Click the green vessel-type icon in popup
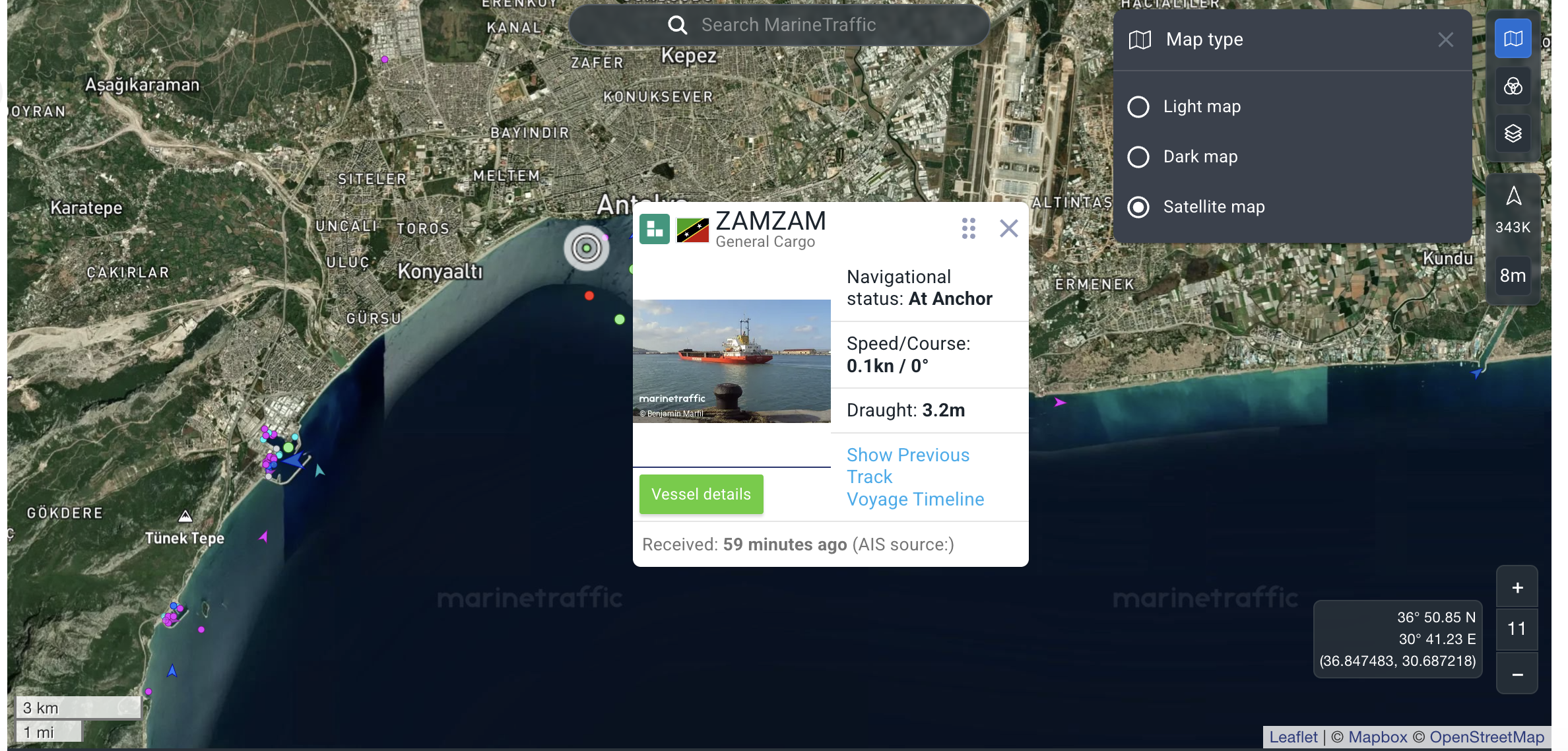The width and height of the screenshot is (1568, 751). [x=654, y=229]
